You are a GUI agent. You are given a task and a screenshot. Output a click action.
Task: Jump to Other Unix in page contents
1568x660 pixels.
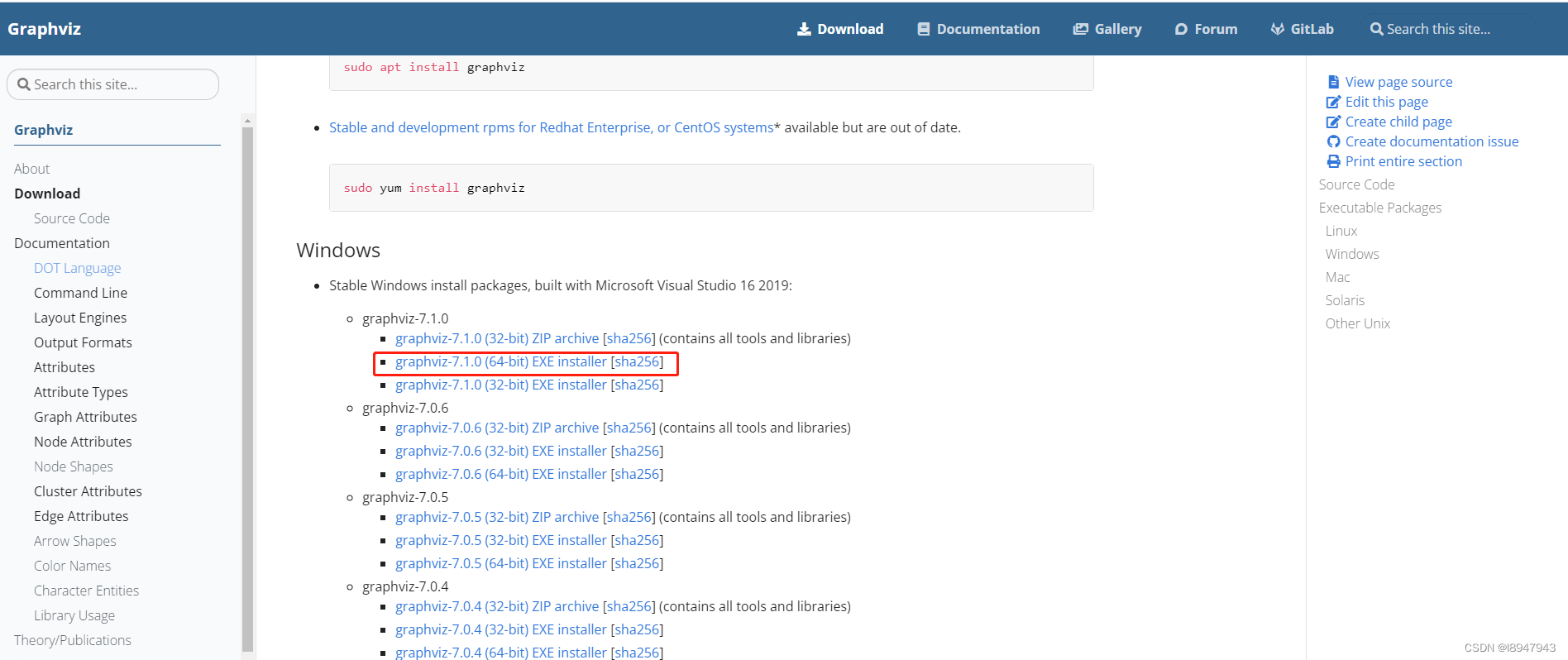pos(1358,323)
